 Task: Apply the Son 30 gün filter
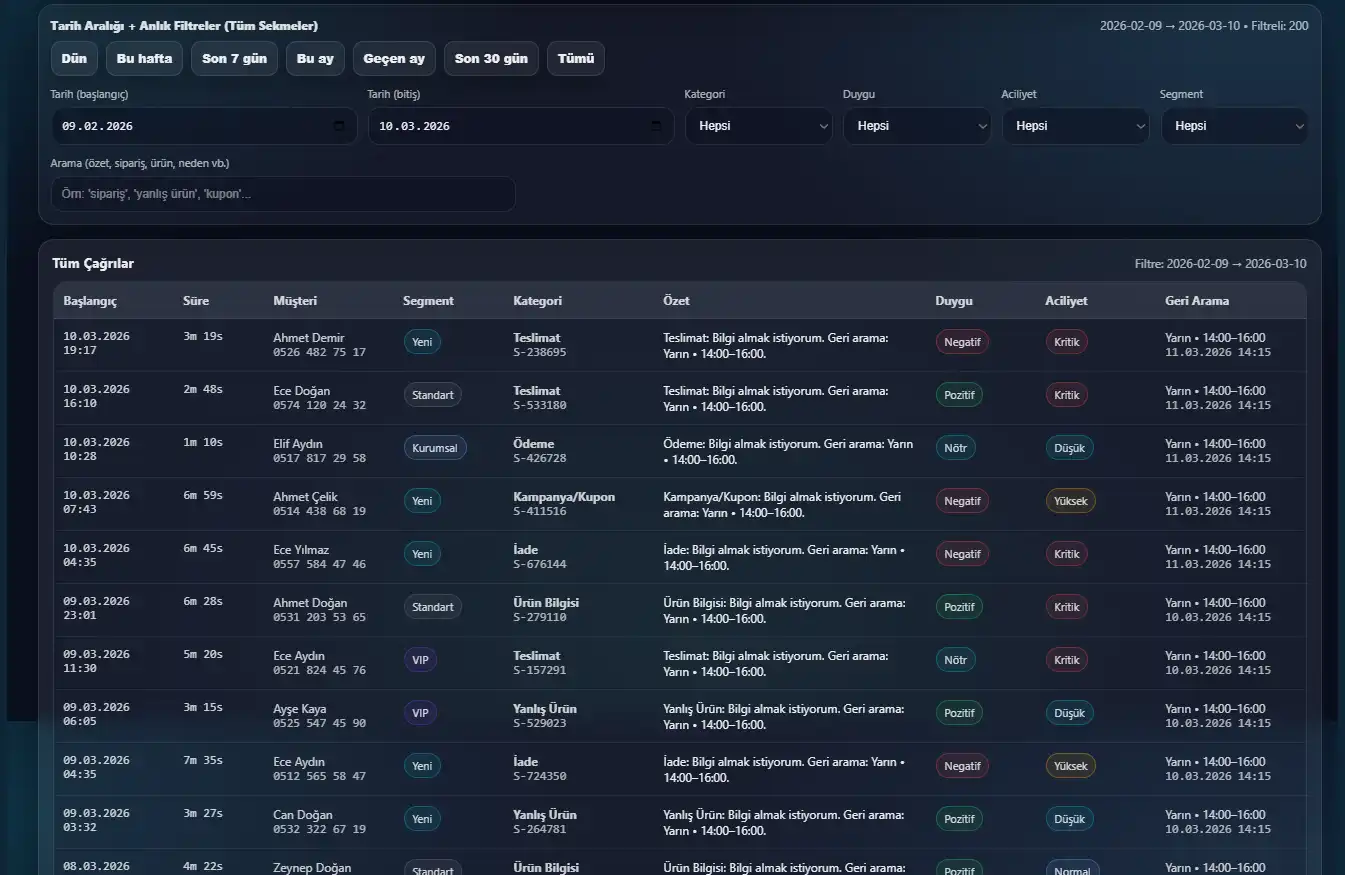click(491, 59)
